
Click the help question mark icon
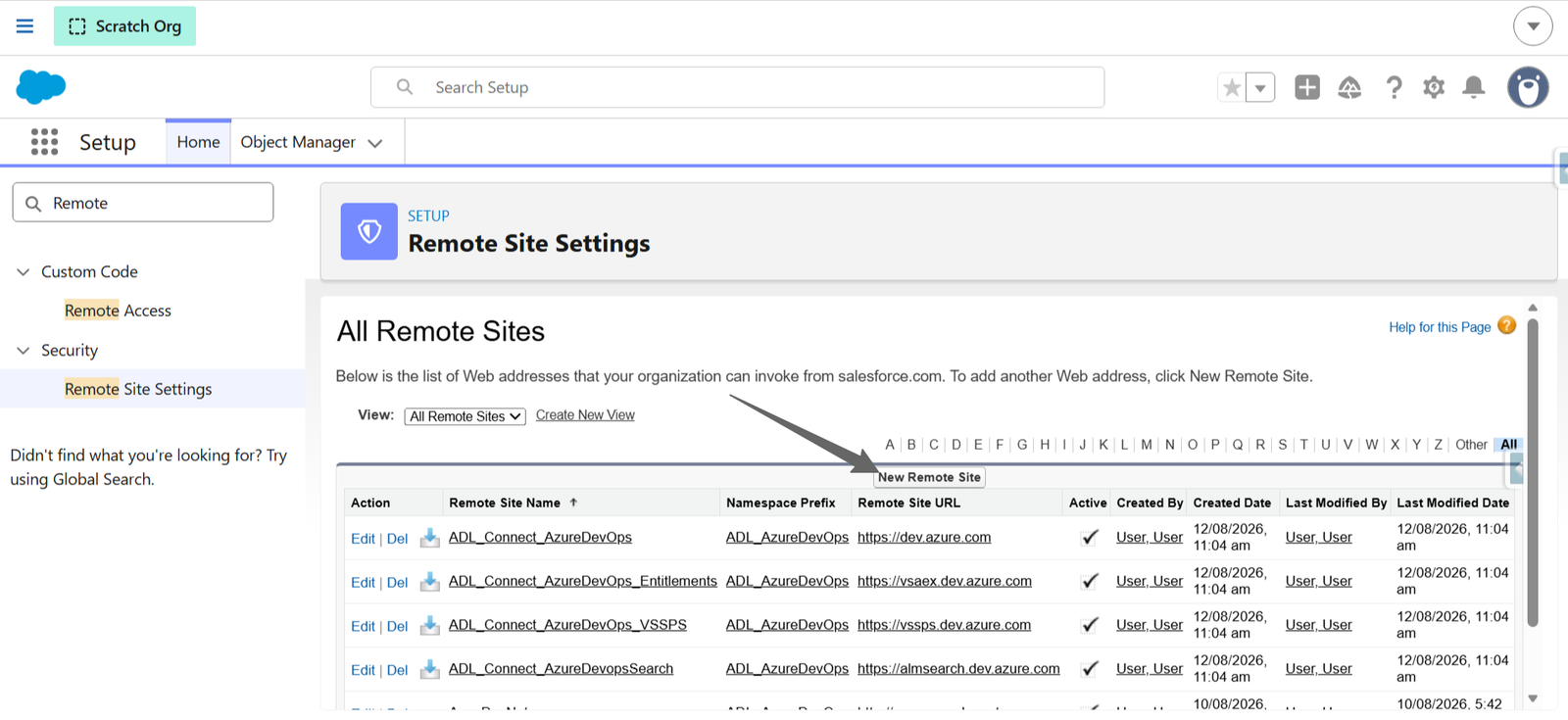(1394, 87)
